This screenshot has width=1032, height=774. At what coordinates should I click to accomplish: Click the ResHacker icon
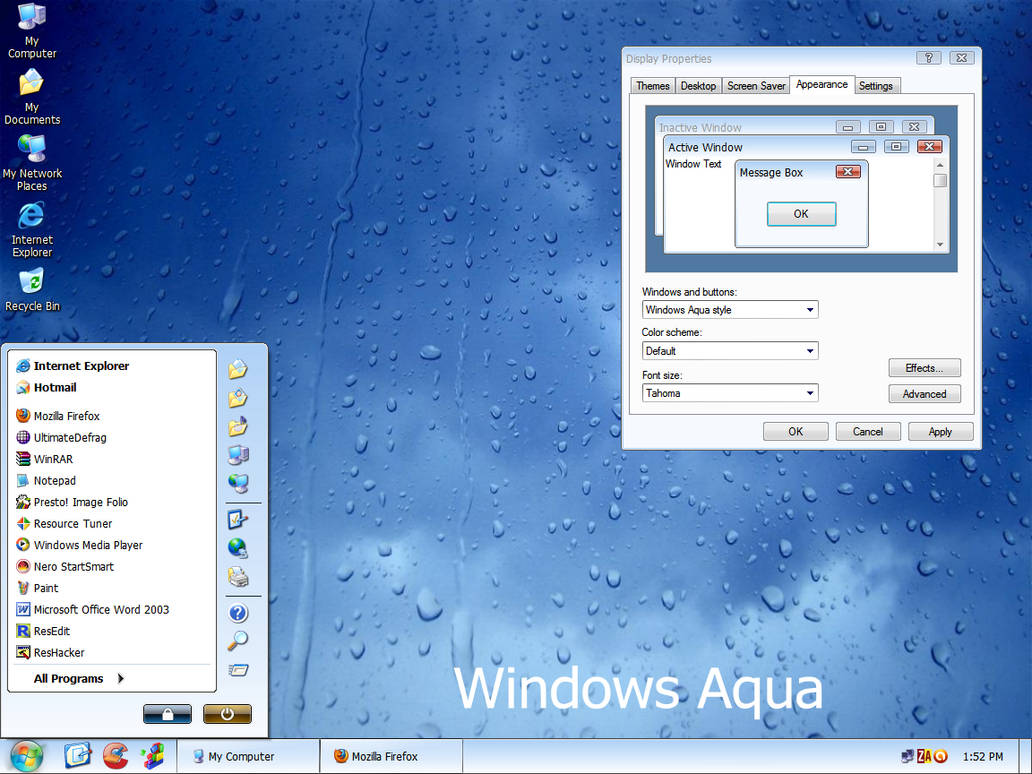(23, 653)
